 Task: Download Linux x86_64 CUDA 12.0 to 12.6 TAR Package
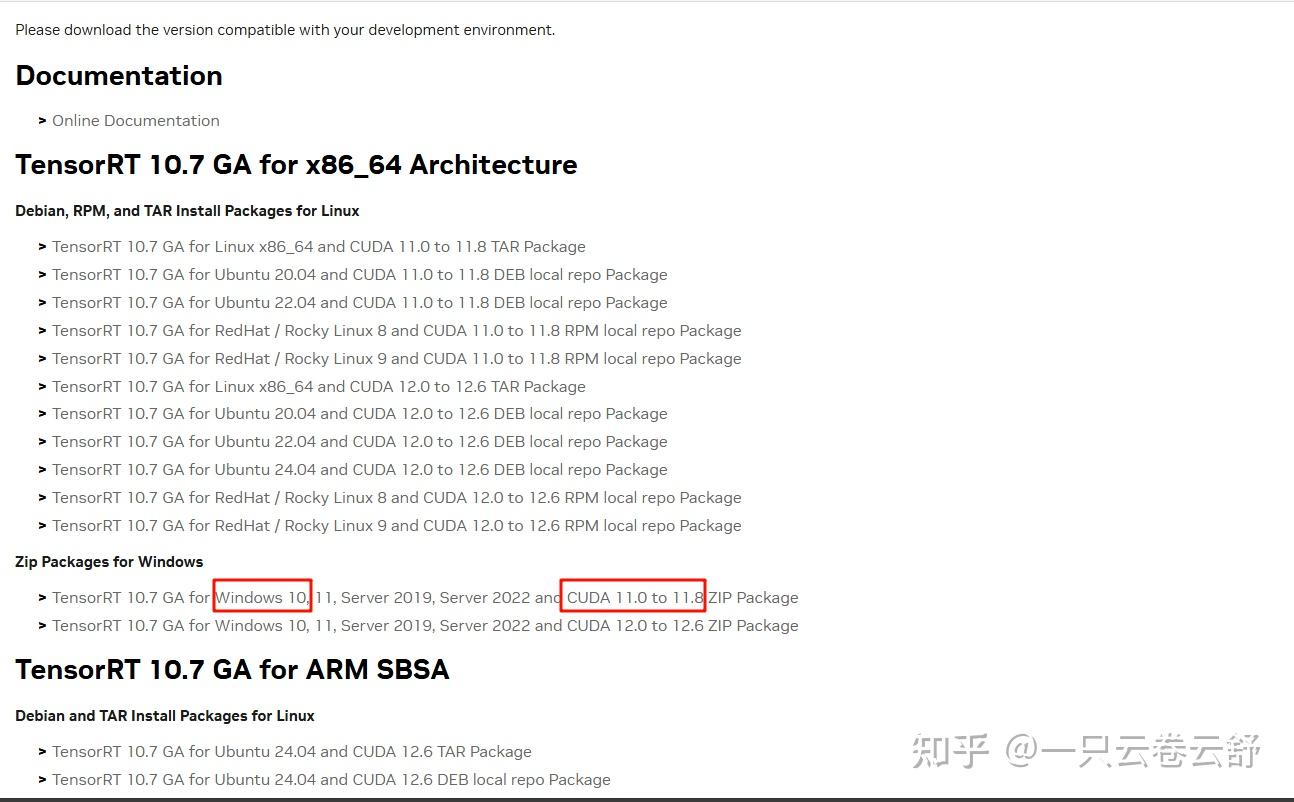[318, 387]
